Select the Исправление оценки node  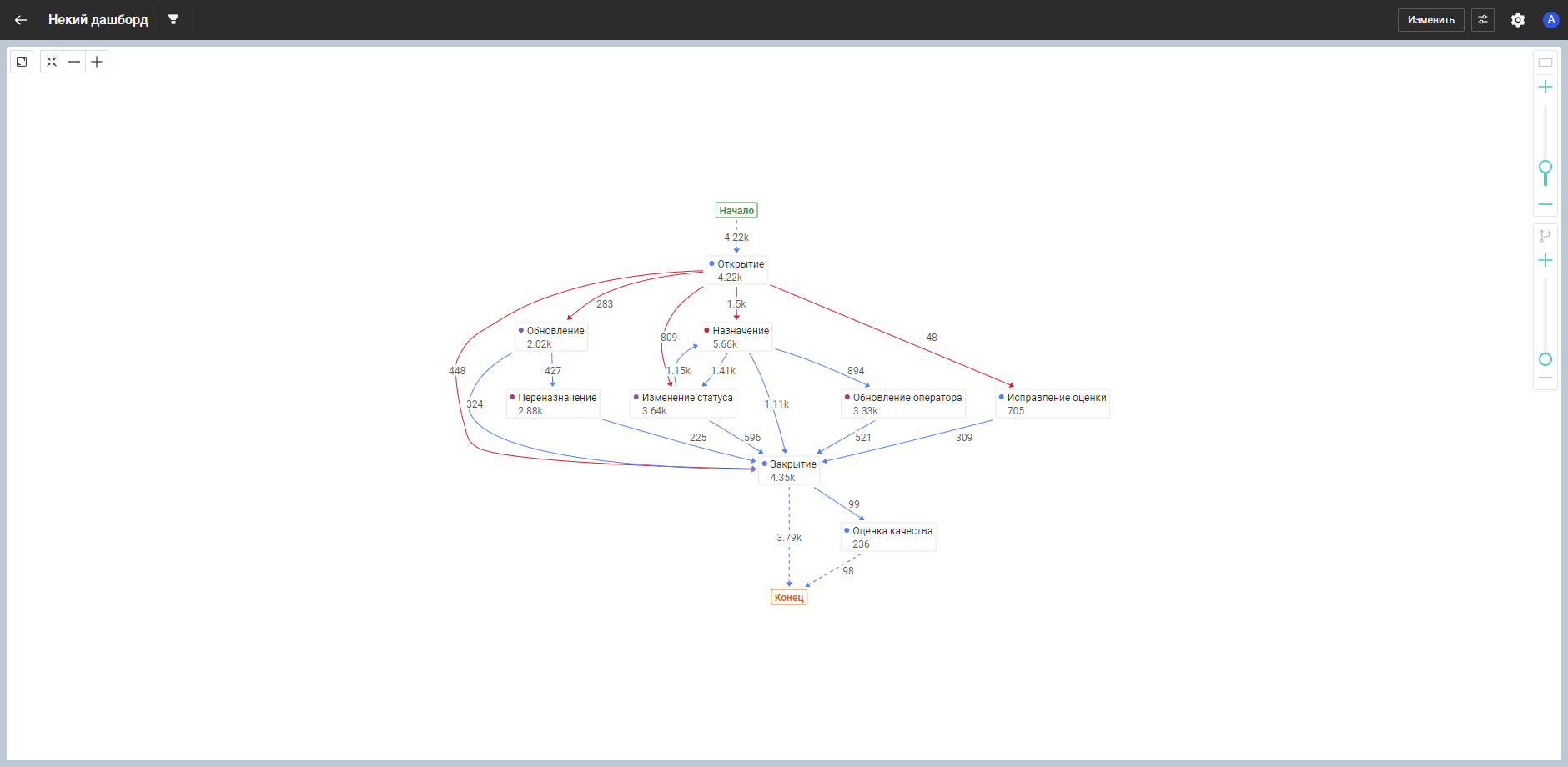tap(1053, 404)
